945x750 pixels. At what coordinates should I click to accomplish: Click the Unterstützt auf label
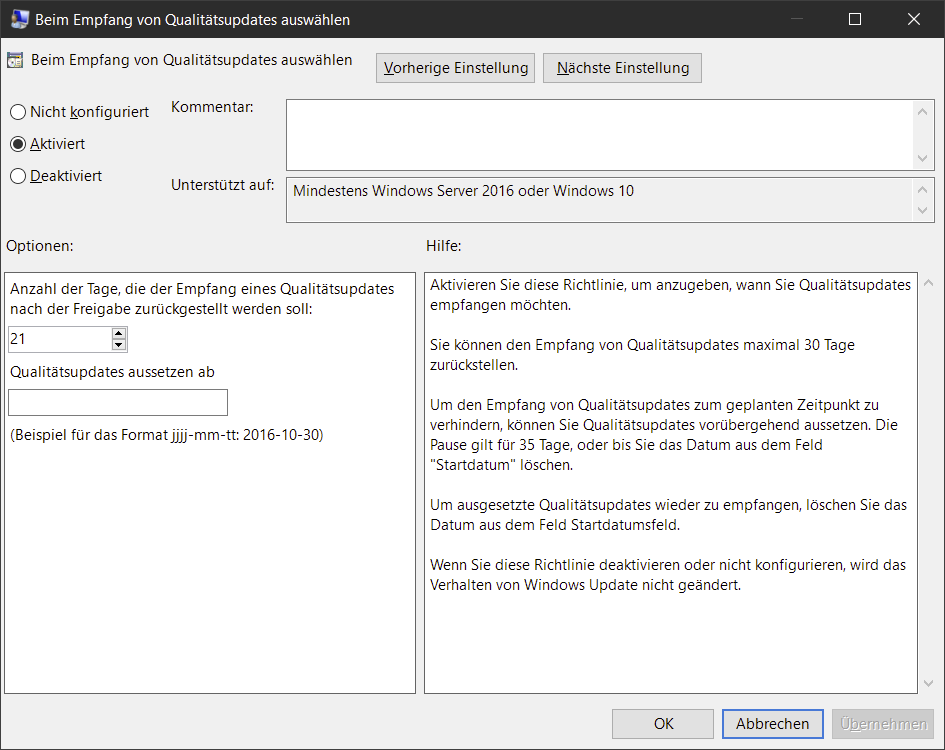[222, 185]
